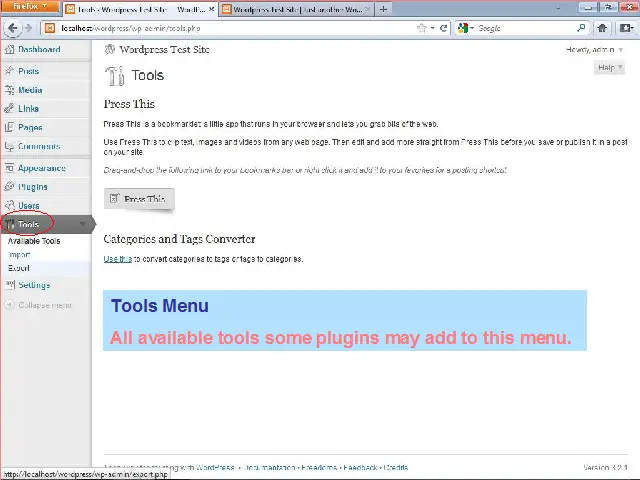Click the Google search engine icon

[x=462, y=28]
